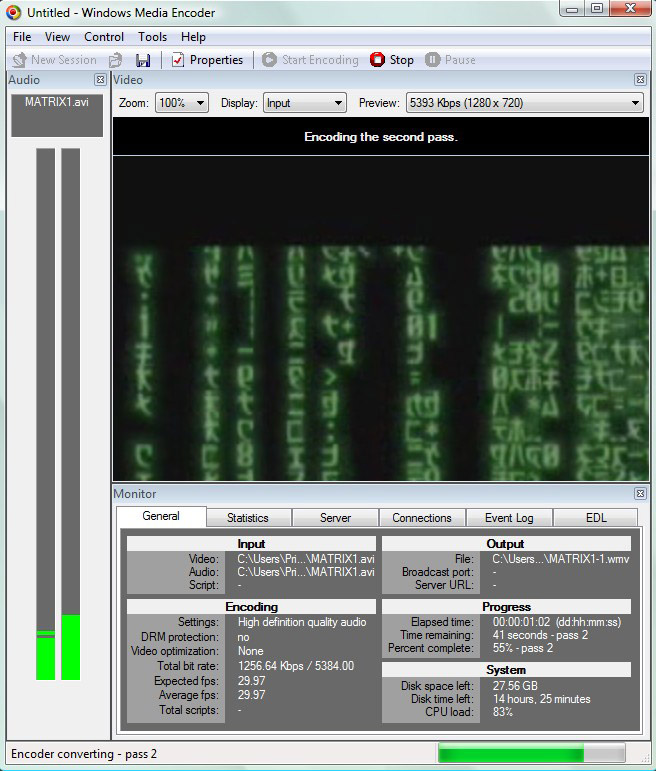Viewport: 656px width, 771px height.
Task: Click the CPU load 83% value
Action: click(x=503, y=712)
